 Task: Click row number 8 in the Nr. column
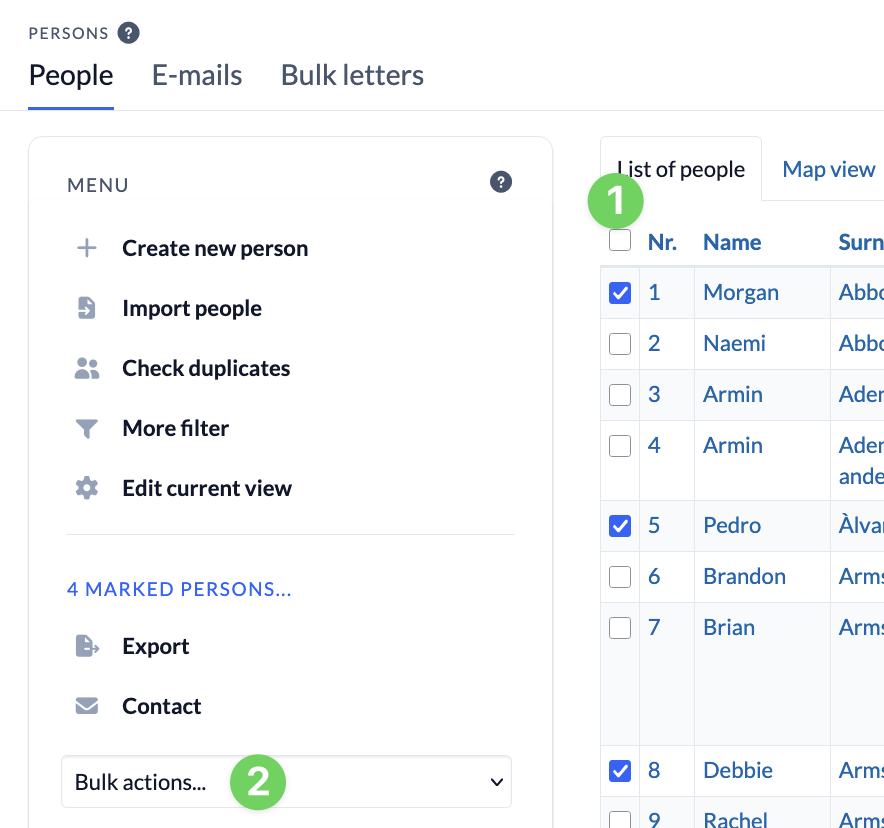click(654, 771)
